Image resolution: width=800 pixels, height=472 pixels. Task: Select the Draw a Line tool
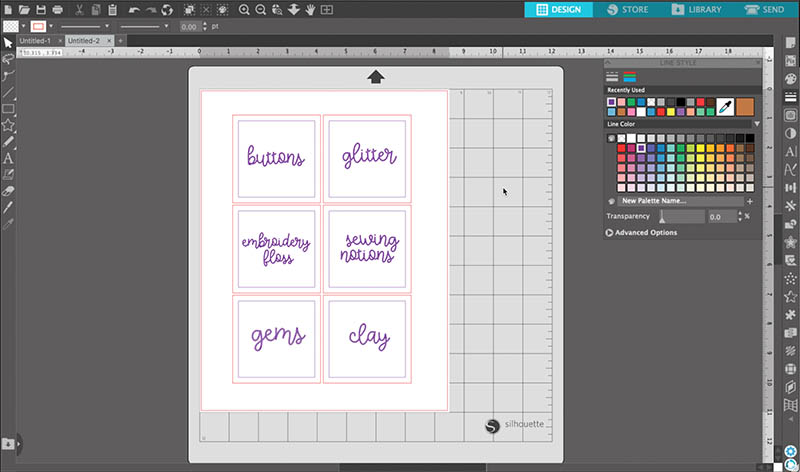pyautogui.click(x=8, y=92)
